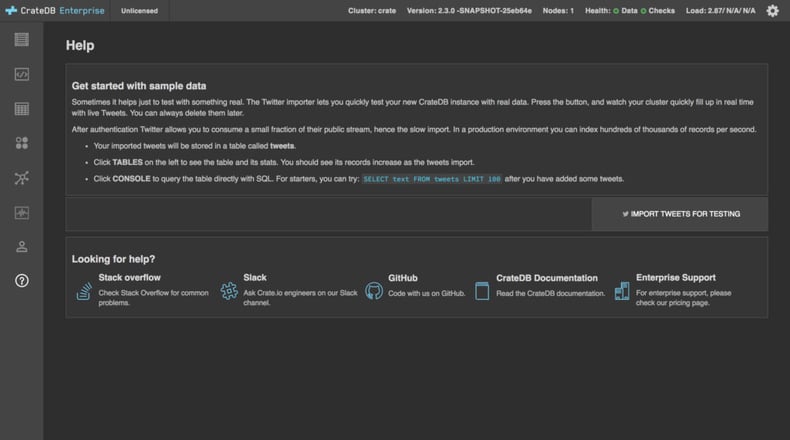
Task: Open the Enterprise Support link
Action: (x=676, y=277)
